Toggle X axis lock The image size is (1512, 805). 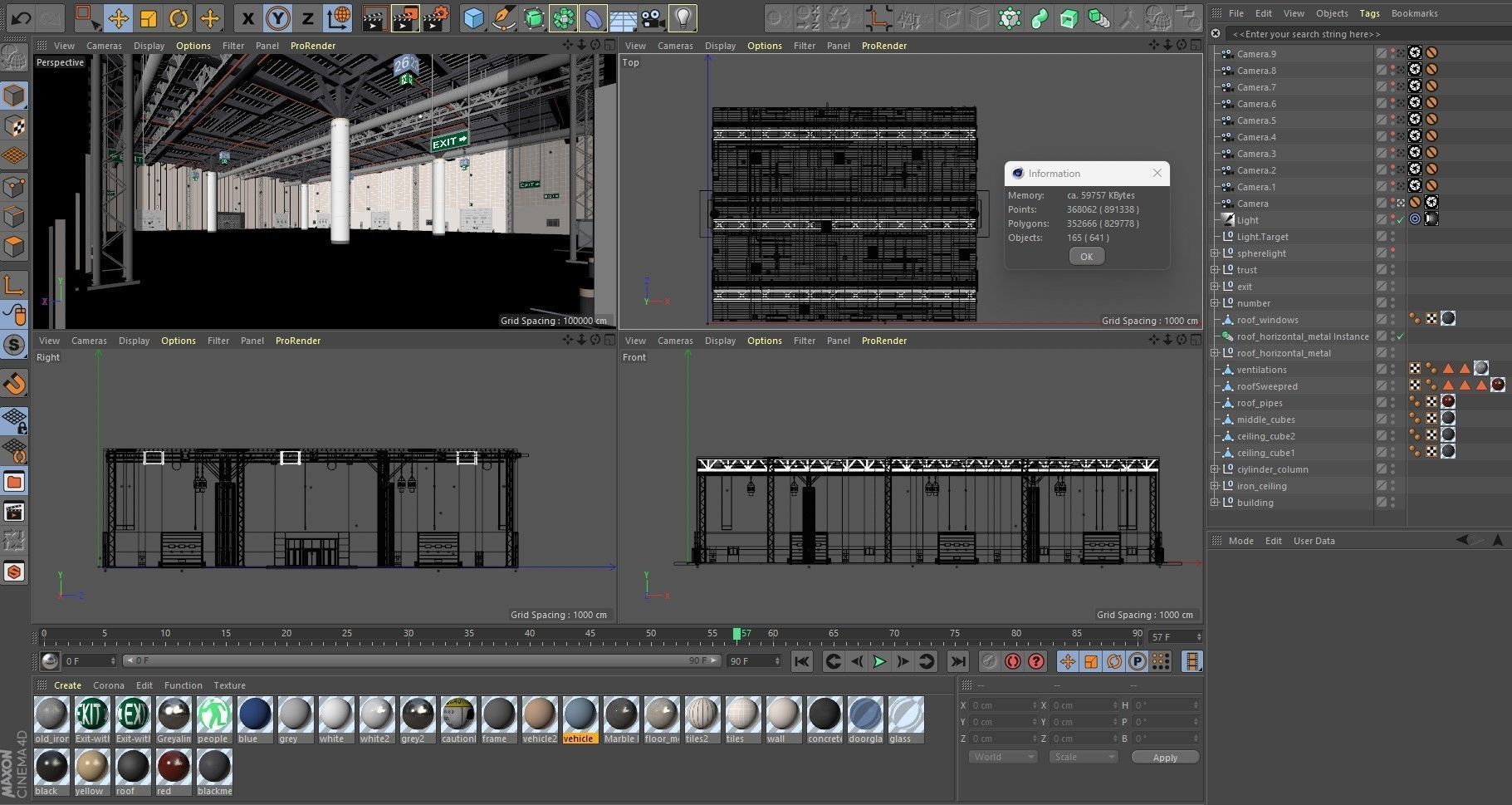click(x=247, y=17)
